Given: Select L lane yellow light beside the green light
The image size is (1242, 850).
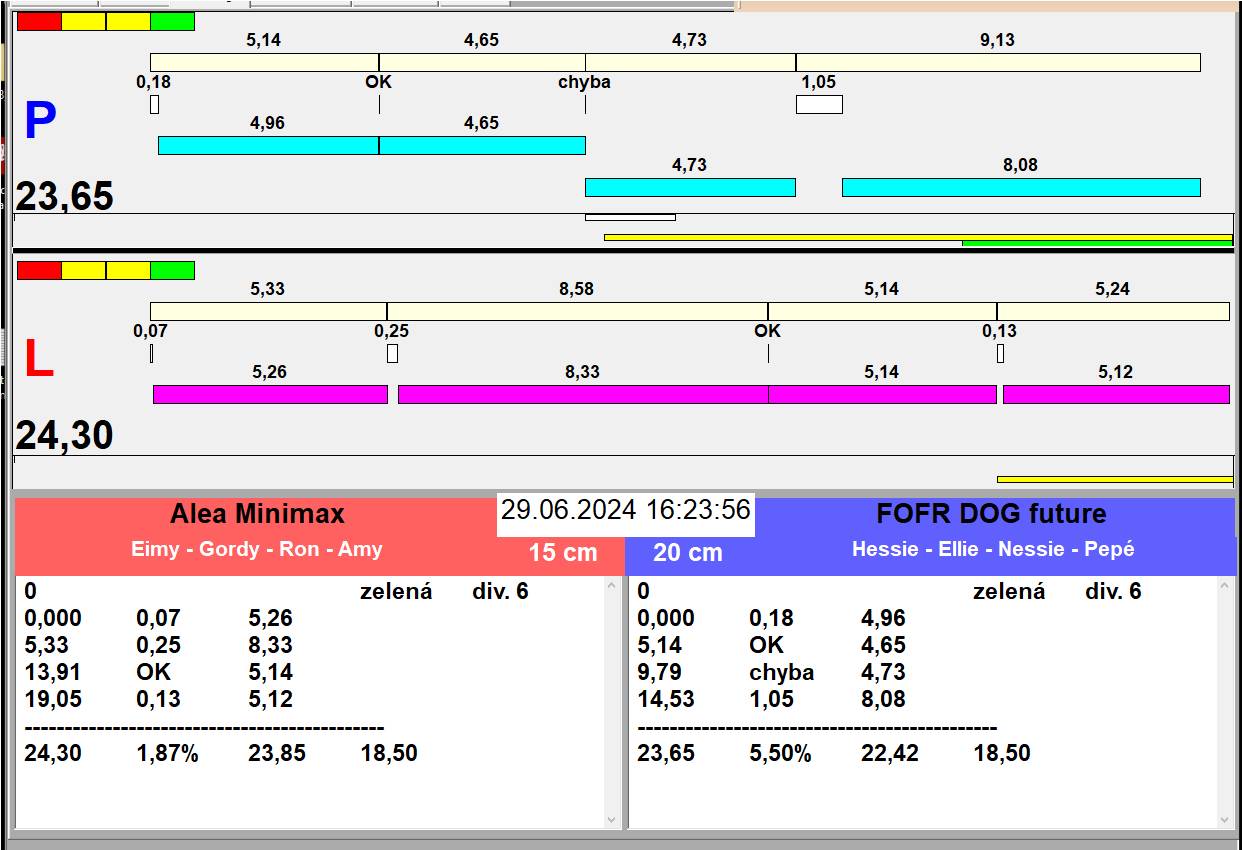Looking at the screenshot, I should pos(128,270).
